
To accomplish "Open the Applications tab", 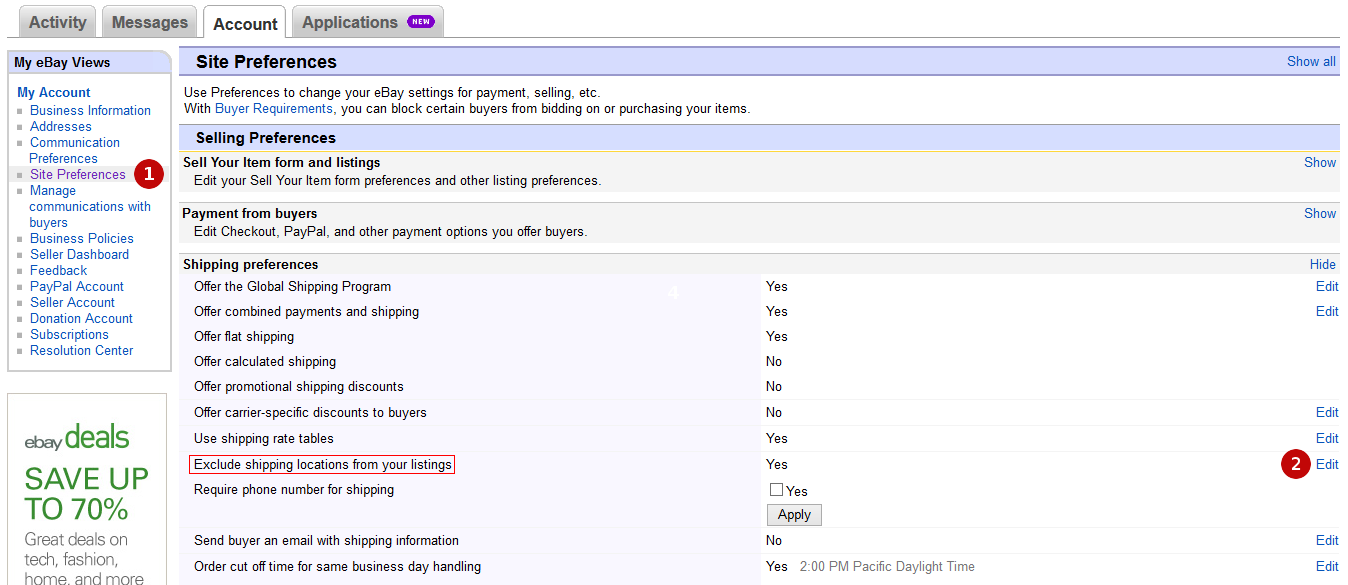I will [x=367, y=22].
